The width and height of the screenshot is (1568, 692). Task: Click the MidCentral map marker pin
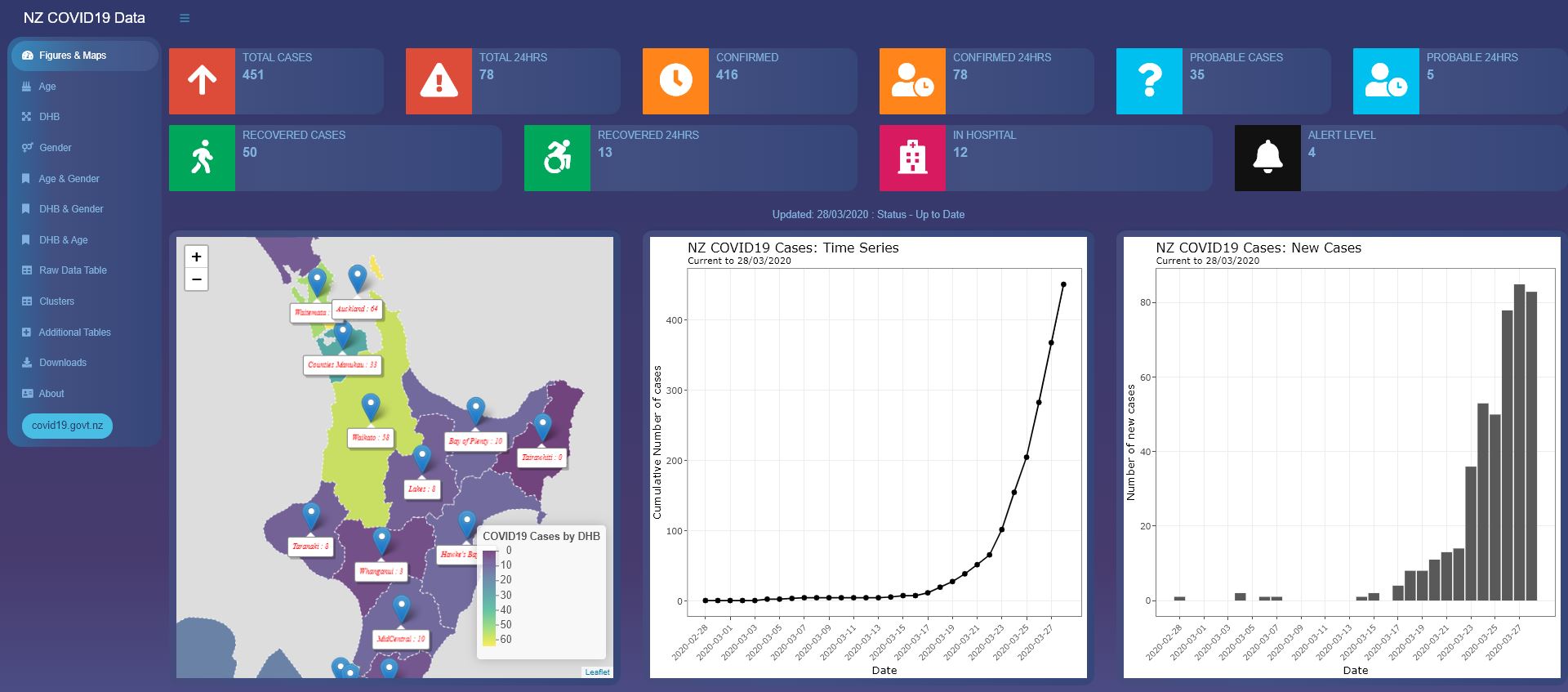tap(401, 609)
